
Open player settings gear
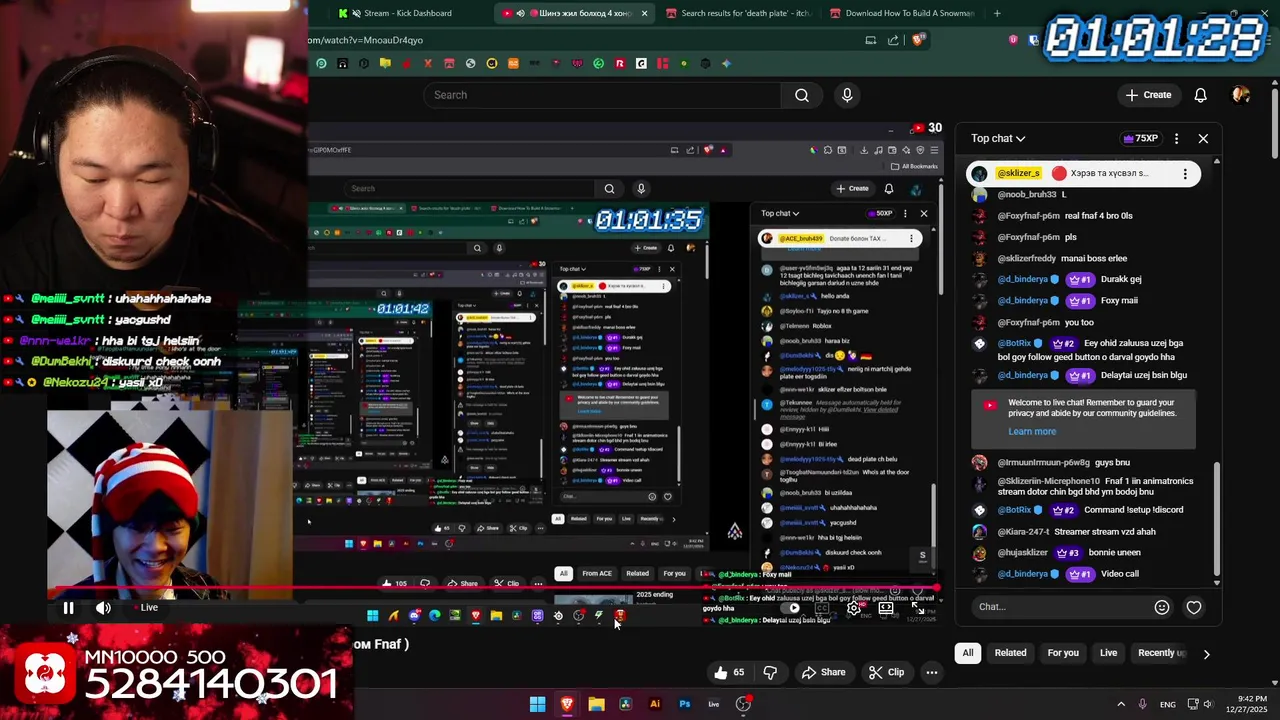(x=854, y=608)
